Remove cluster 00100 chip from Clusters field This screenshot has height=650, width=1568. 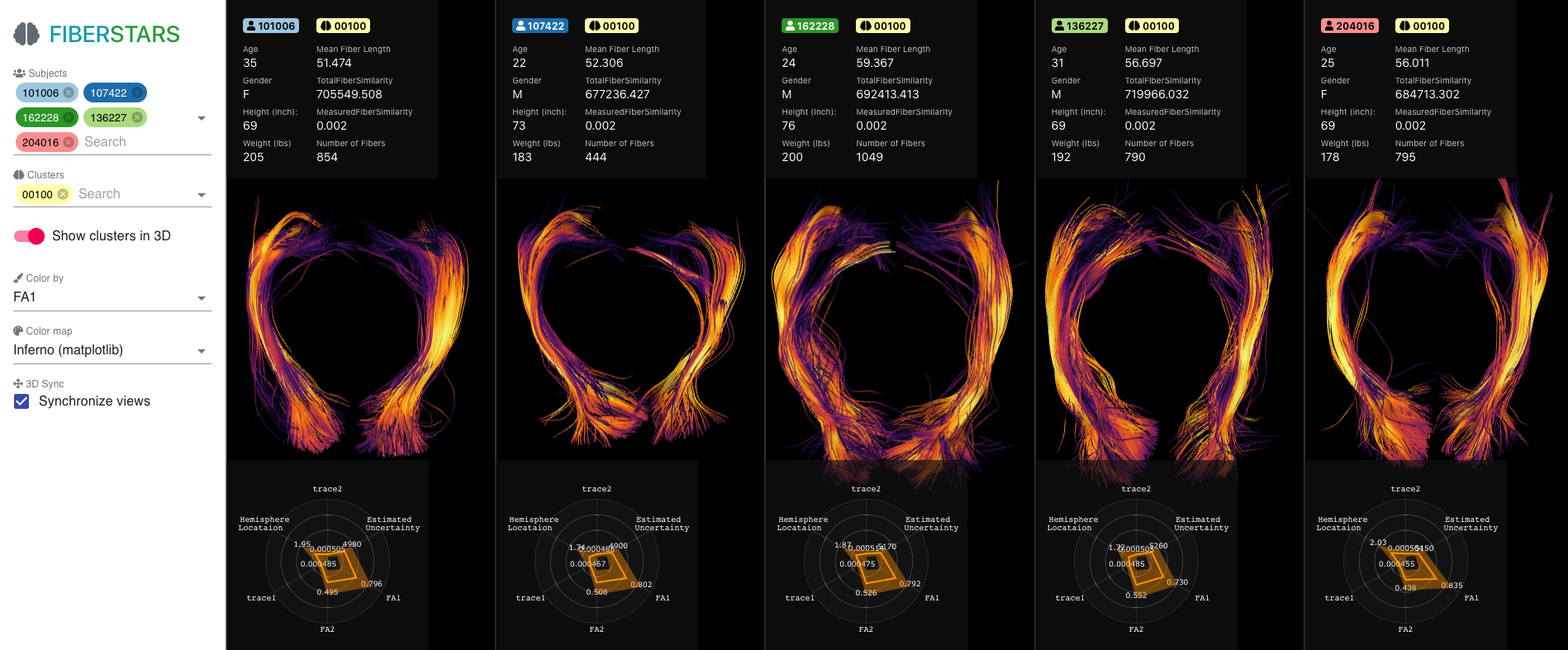pos(63,194)
